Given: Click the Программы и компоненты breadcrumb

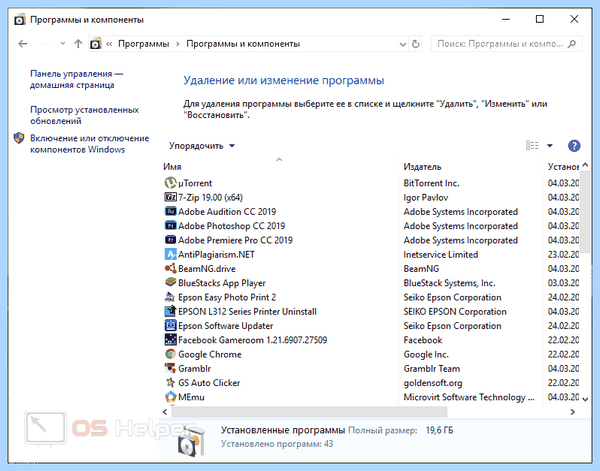Looking at the screenshot, I should [x=243, y=44].
